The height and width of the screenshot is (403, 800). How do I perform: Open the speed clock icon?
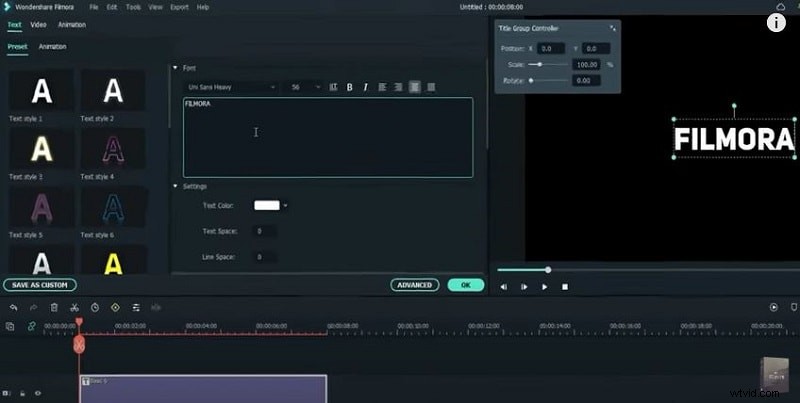(95, 308)
